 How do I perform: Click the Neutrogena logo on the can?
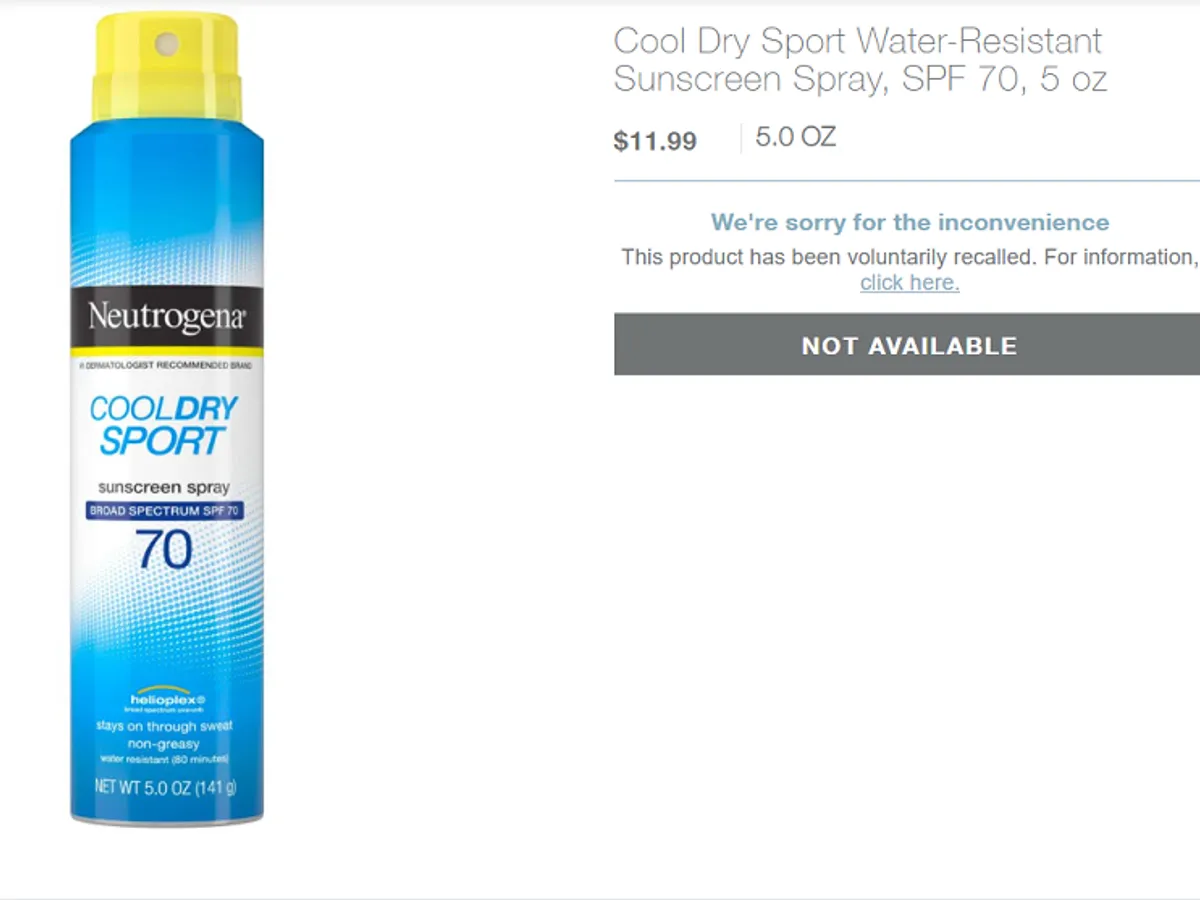pos(167,318)
